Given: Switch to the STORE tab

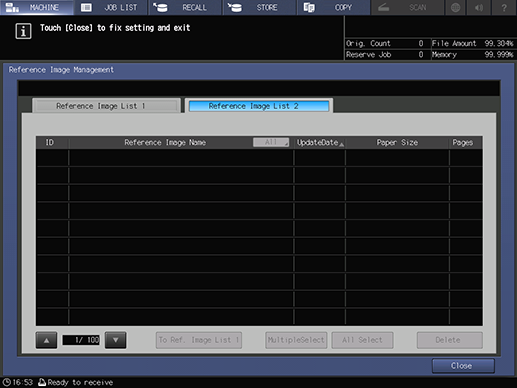Looking at the screenshot, I should 259,7.
